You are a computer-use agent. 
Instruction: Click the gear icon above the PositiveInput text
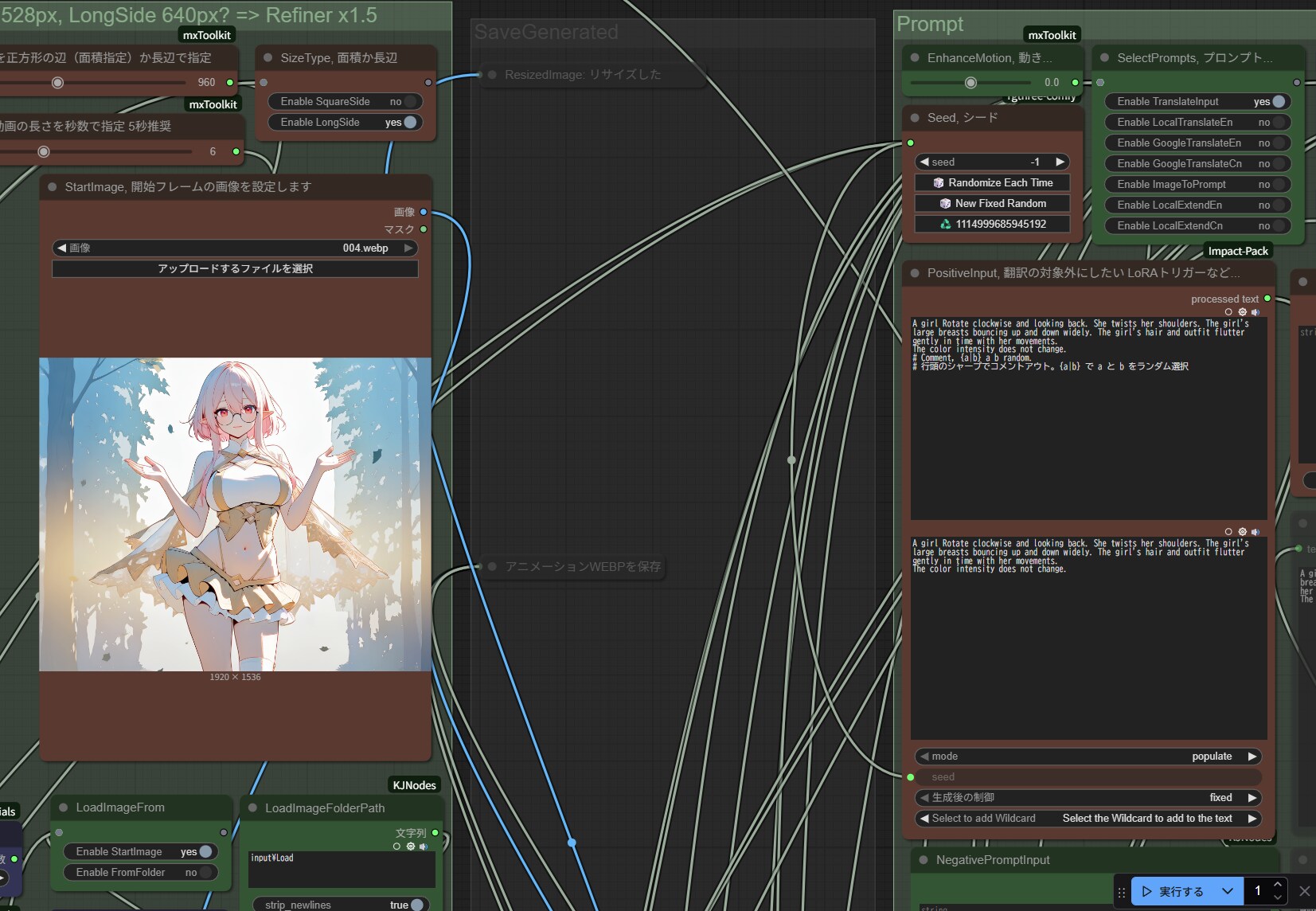pos(1242,312)
